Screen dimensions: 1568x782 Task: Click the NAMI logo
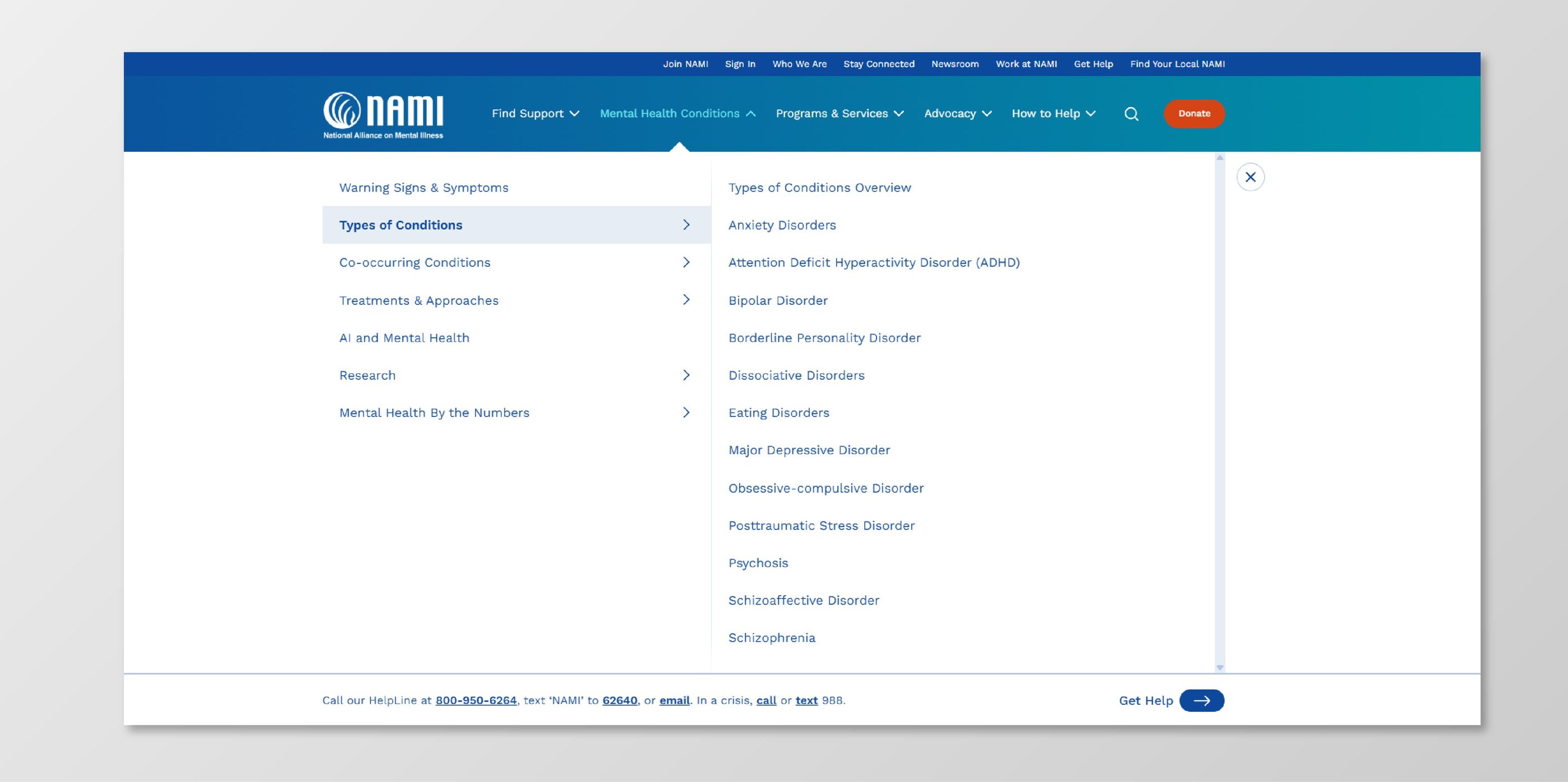point(383,115)
